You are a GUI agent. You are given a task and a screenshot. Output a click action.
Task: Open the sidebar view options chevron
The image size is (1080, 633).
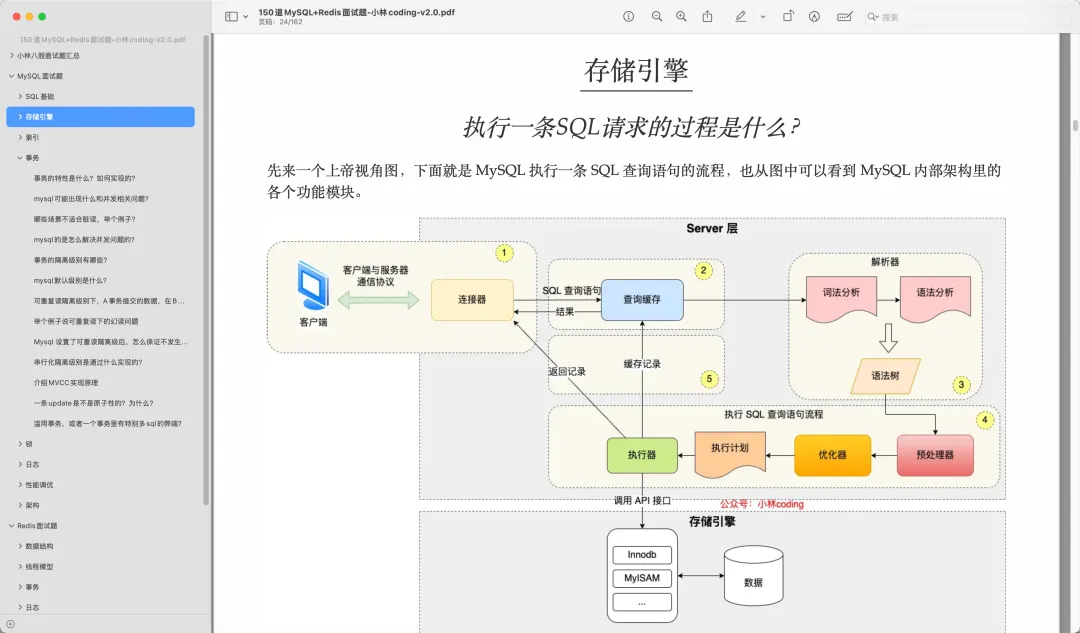(246, 16)
